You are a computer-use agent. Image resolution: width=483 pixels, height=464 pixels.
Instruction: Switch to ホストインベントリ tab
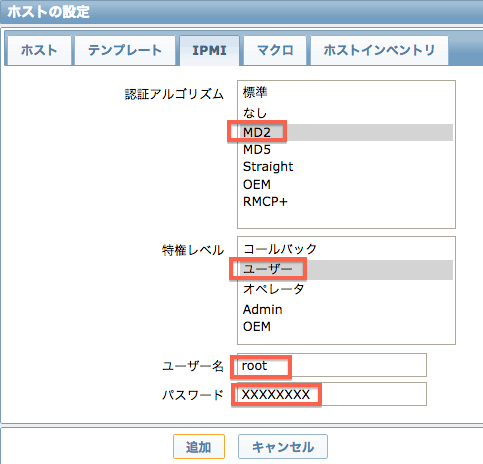pos(379,50)
